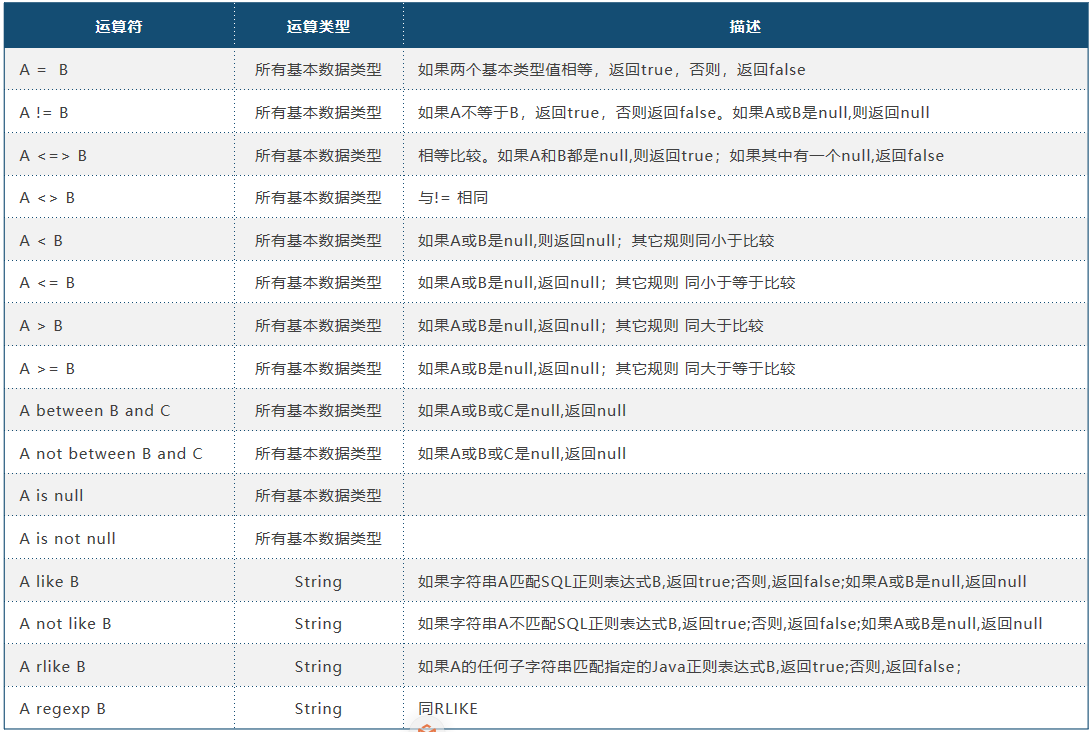Click the '同RLIKE' description text
Viewport: 1092px width, 732px height.
pyautogui.click(x=448, y=709)
